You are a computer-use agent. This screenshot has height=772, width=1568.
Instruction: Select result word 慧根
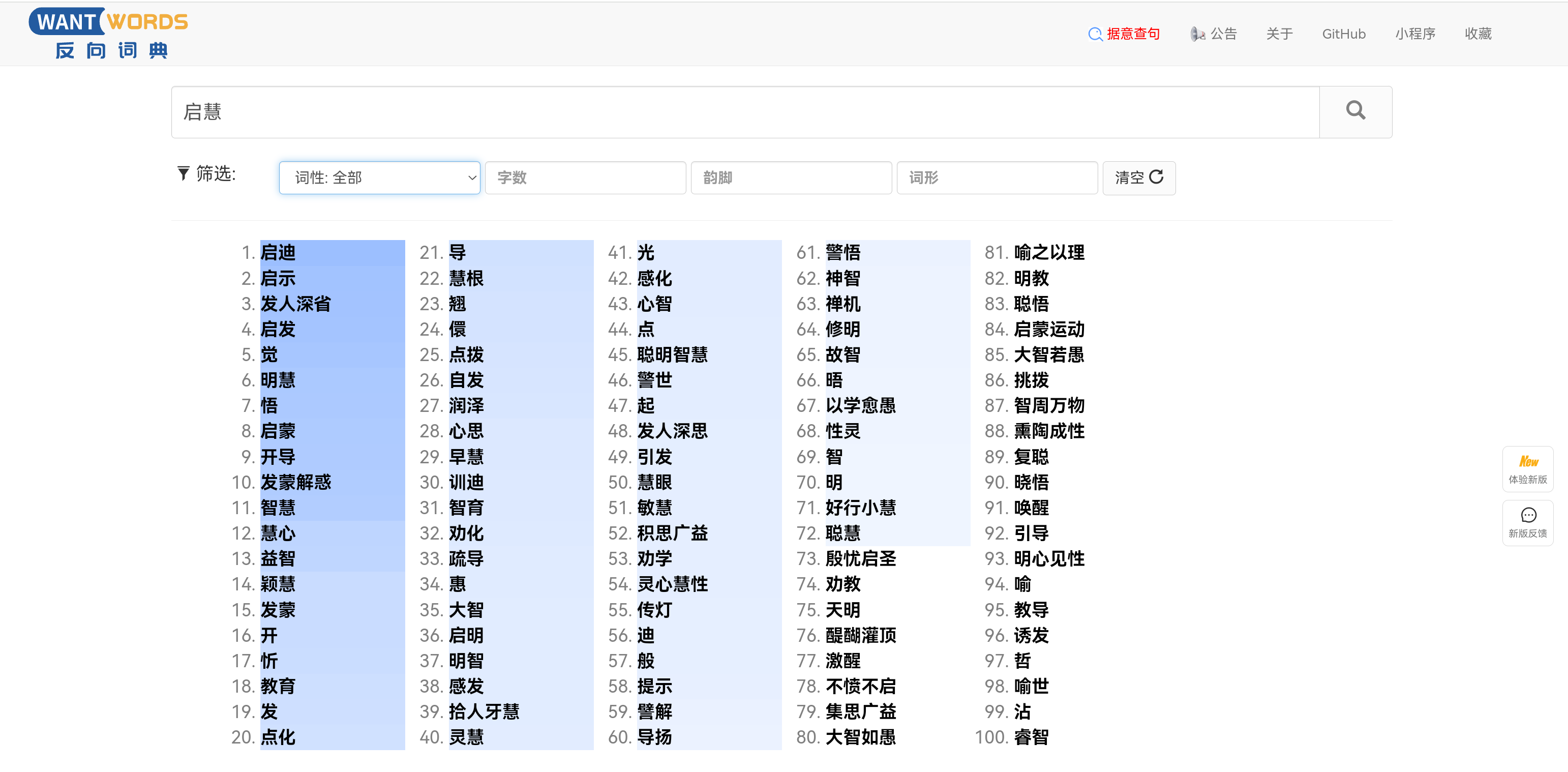click(466, 278)
